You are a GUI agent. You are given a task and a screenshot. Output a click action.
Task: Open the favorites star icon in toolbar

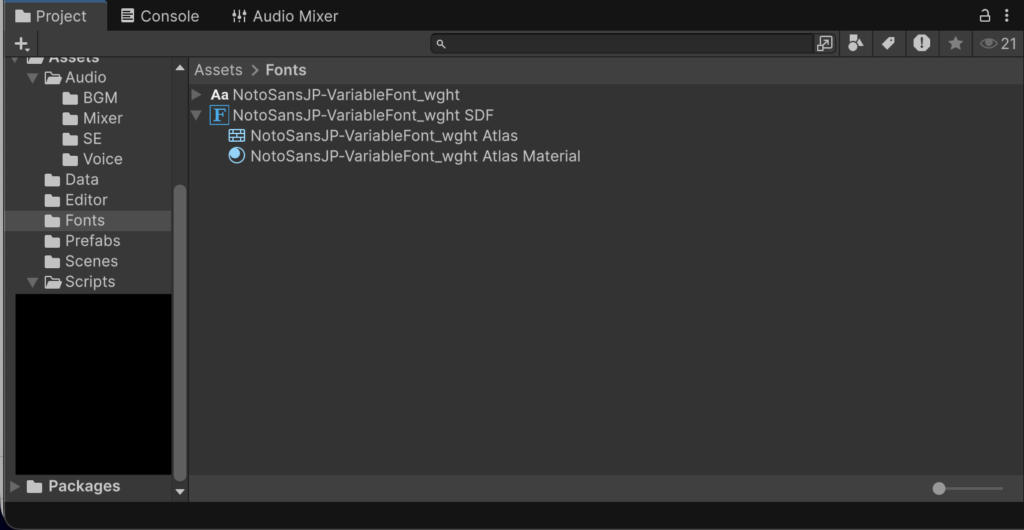955,44
